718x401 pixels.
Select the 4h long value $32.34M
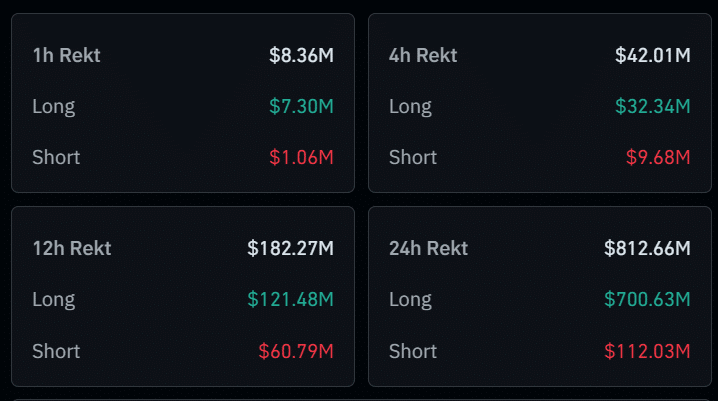pyautogui.click(x=653, y=106)
